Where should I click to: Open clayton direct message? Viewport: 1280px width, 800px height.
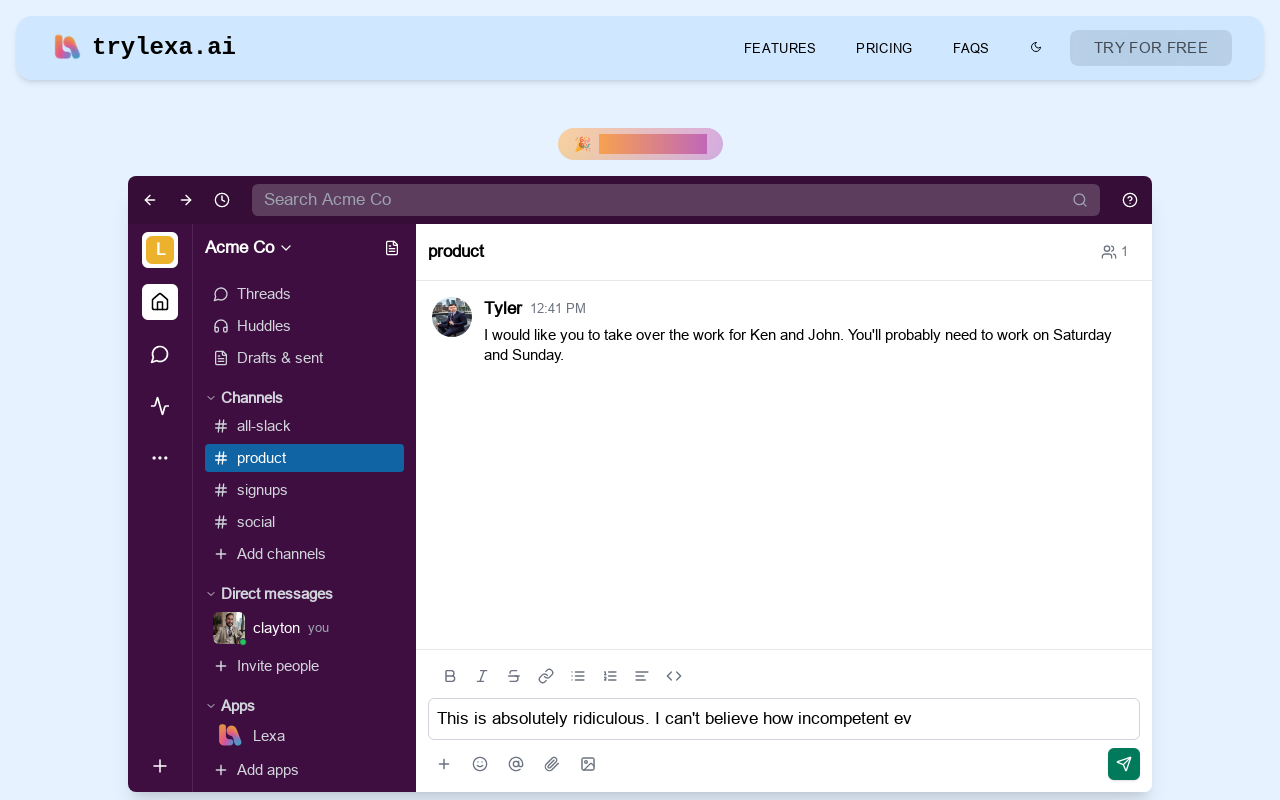coord(304,628)
